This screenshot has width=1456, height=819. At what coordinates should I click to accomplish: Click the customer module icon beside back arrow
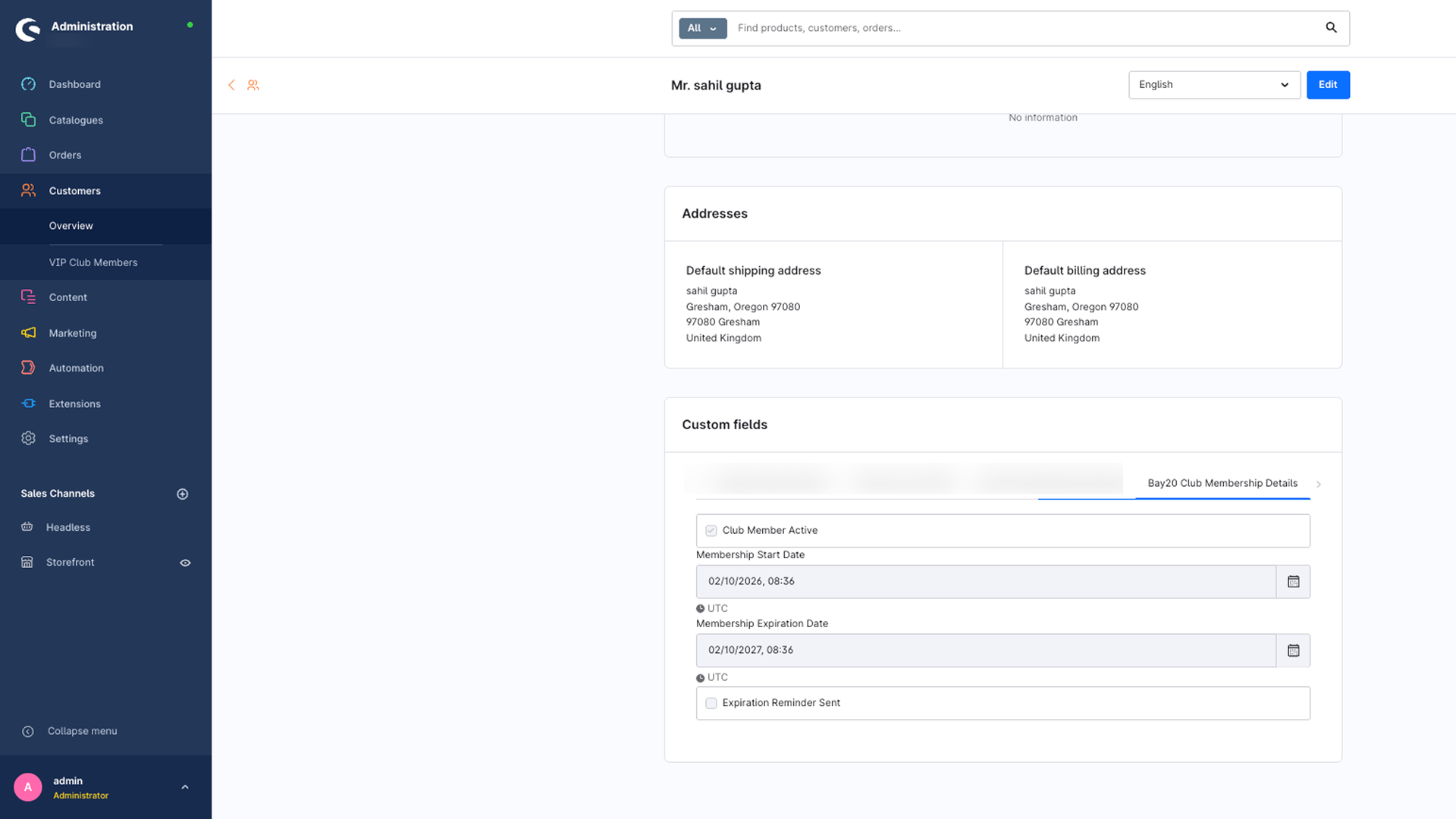[253, 85]
